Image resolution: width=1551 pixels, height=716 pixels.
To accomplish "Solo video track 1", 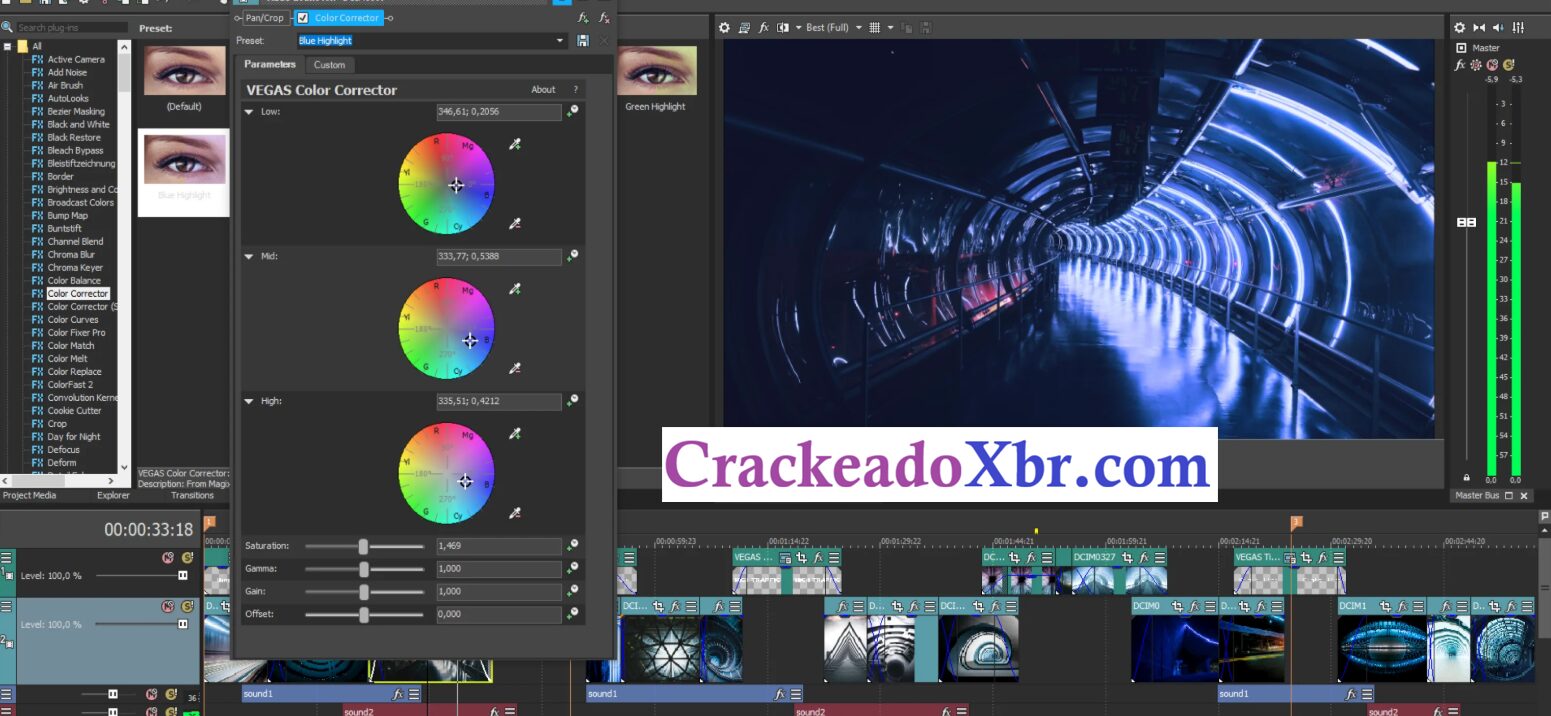I will [x=187, y=558].
